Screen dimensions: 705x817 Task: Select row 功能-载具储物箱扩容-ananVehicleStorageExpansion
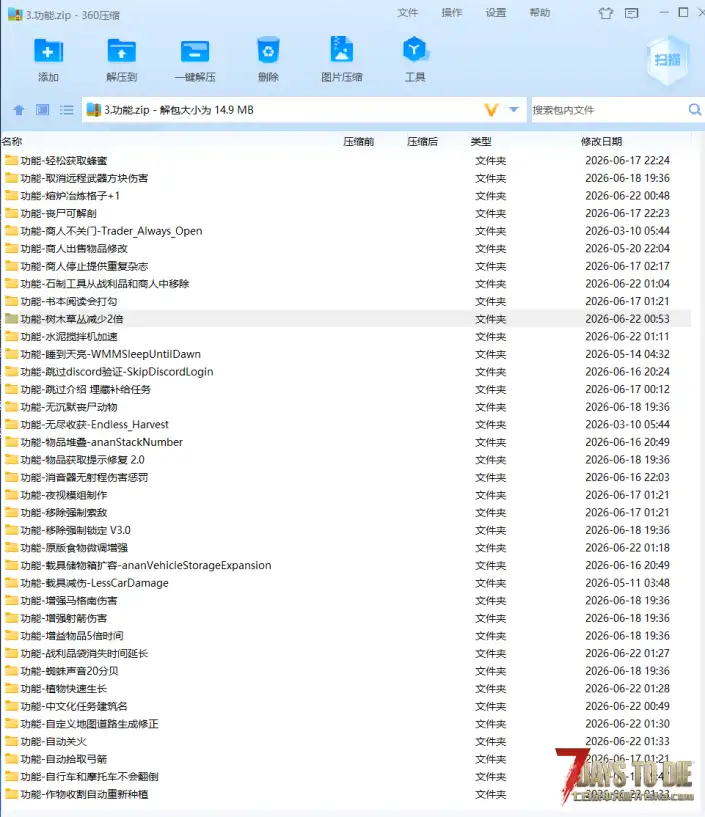[347, 565]
